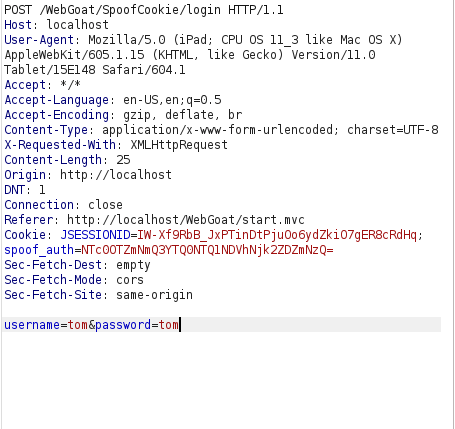The image size is (455, 429).
Task: Click the XMLHttpRequest value
Action: (x=179, y=145)
